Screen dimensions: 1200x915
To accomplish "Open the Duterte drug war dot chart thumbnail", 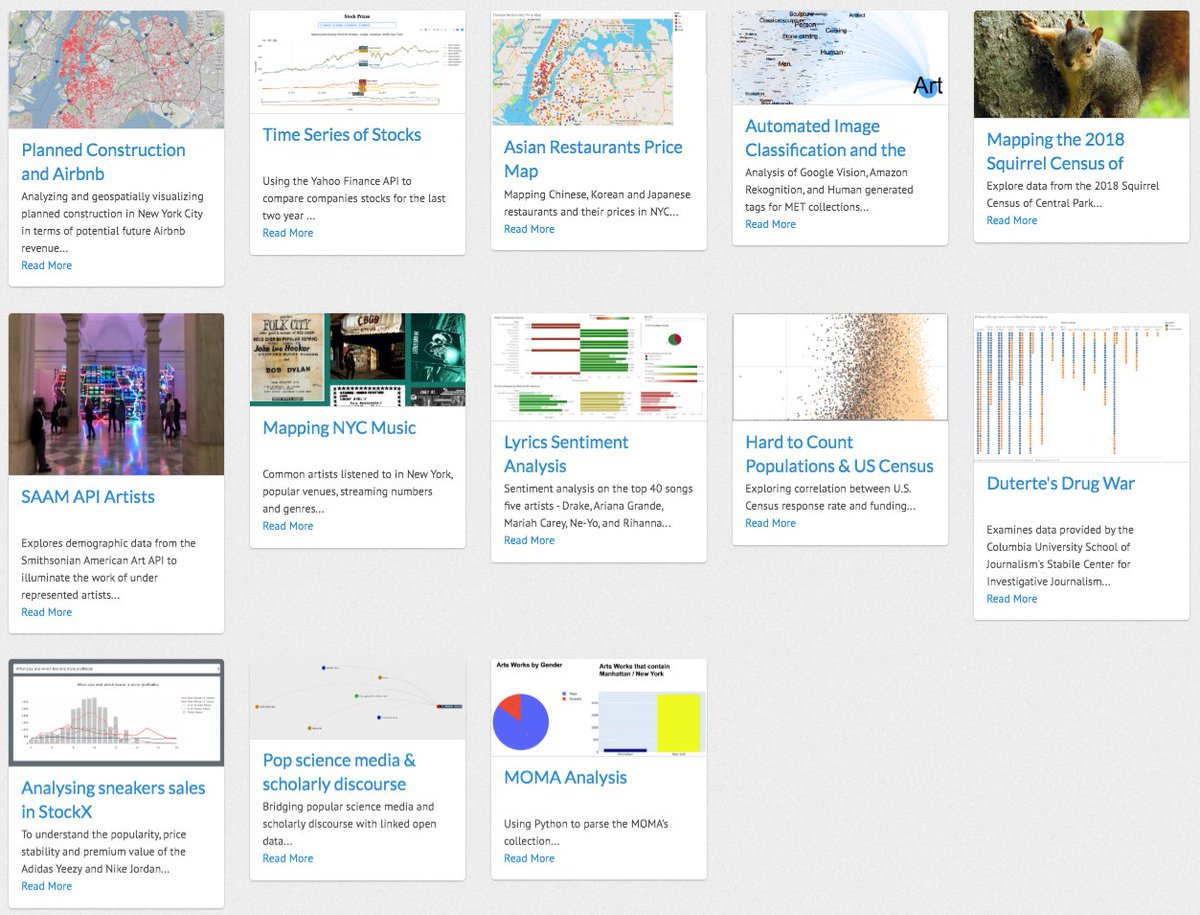I will pos(1082,388).
